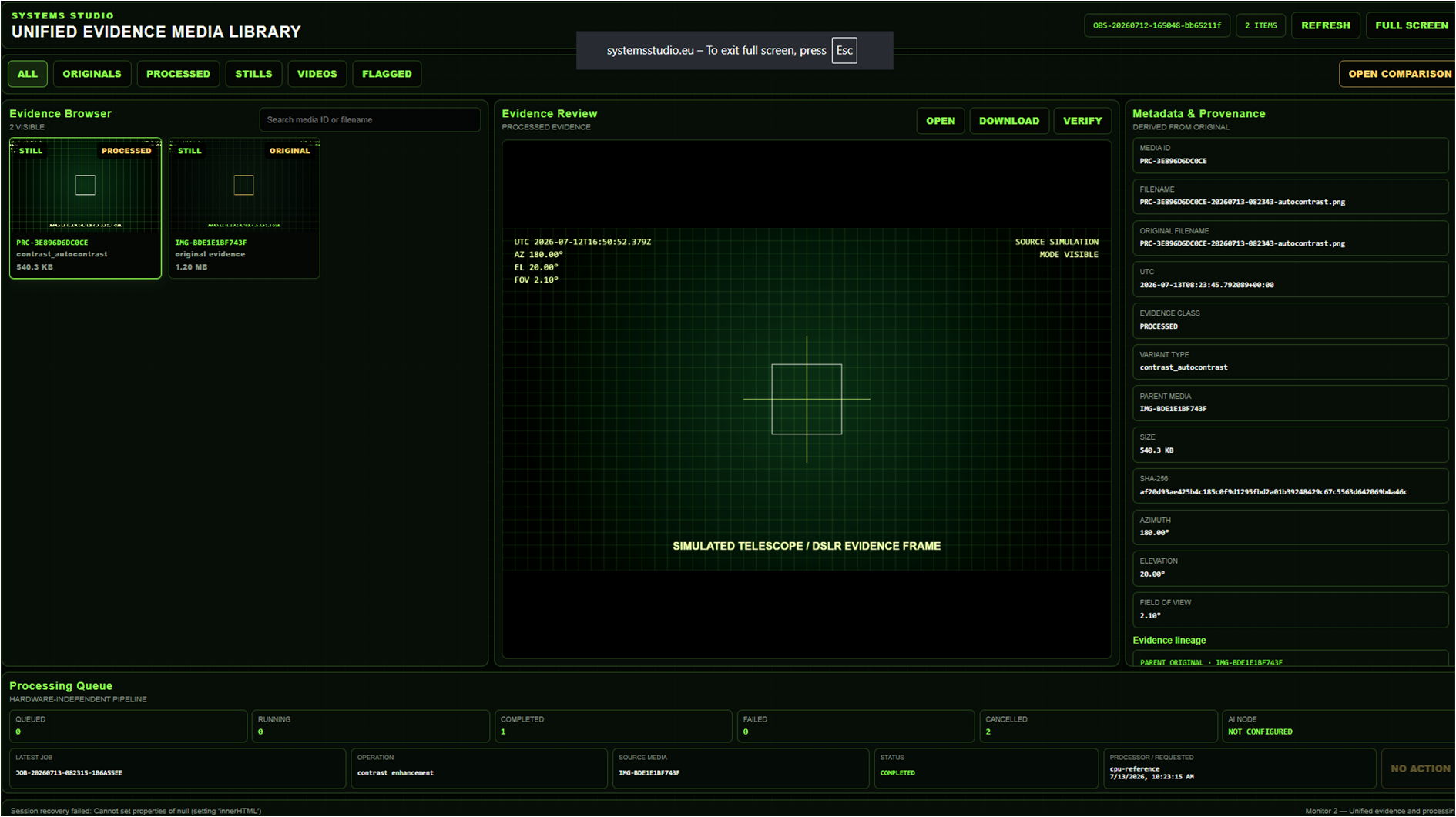The image size is (1456, 817).
Task: Open the comparison view
Action: [1399, 74]
